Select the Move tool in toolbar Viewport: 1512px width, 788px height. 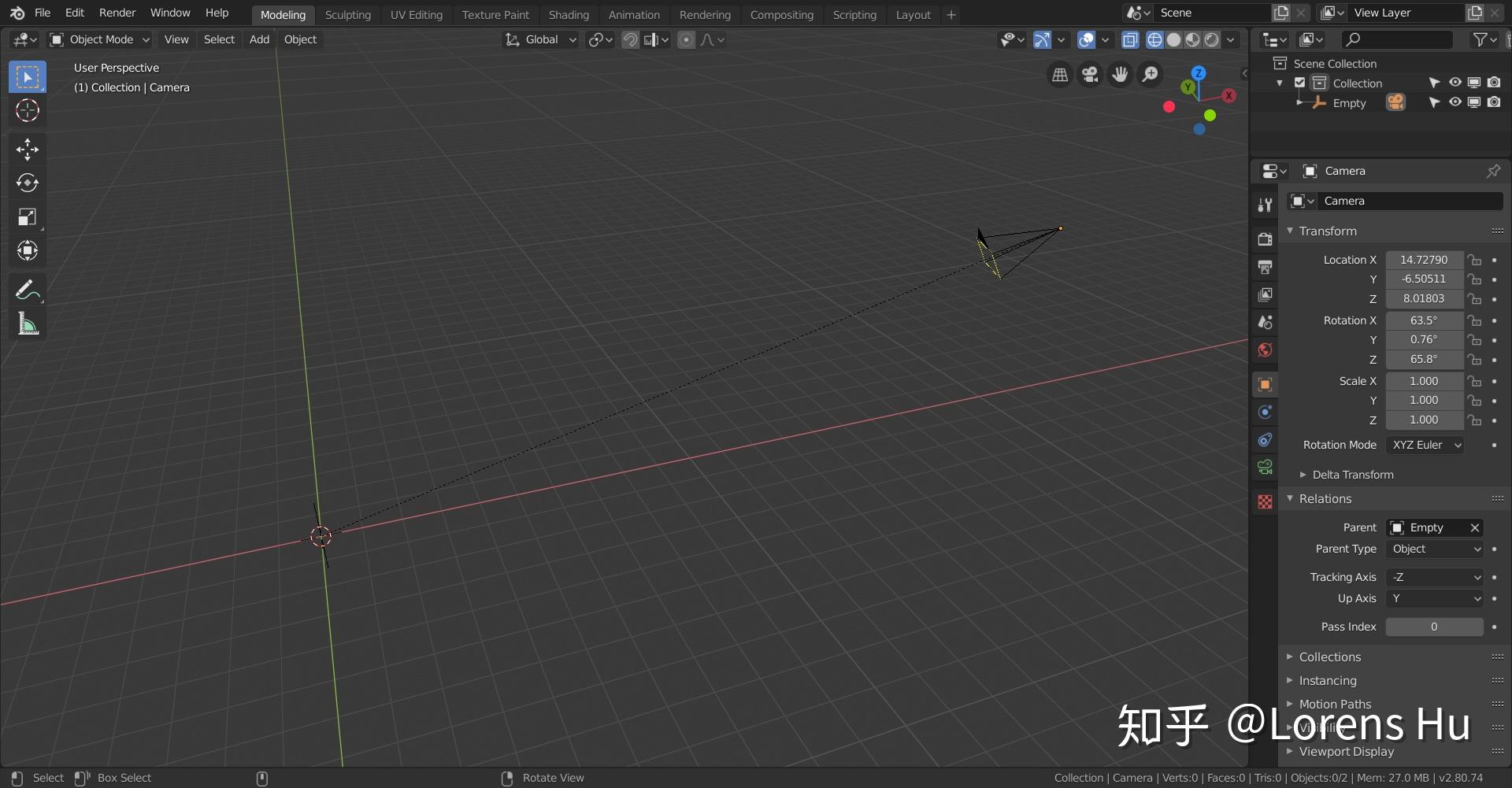tap(28, 149)
